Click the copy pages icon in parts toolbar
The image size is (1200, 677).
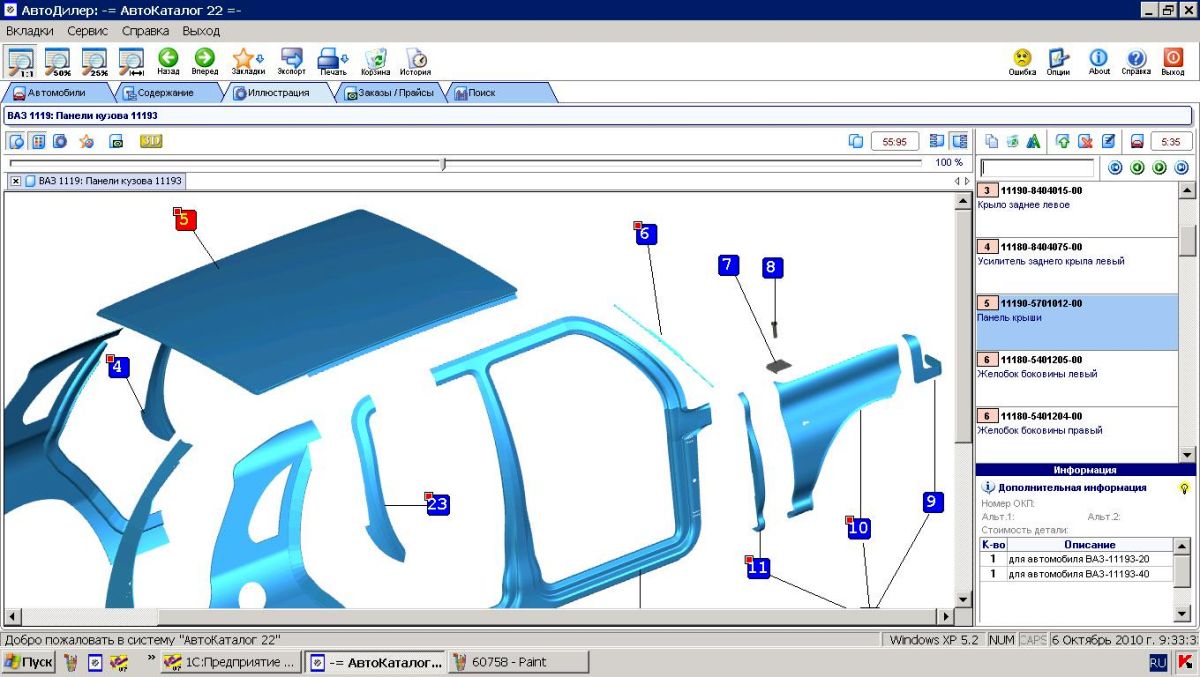pos(992,141)
